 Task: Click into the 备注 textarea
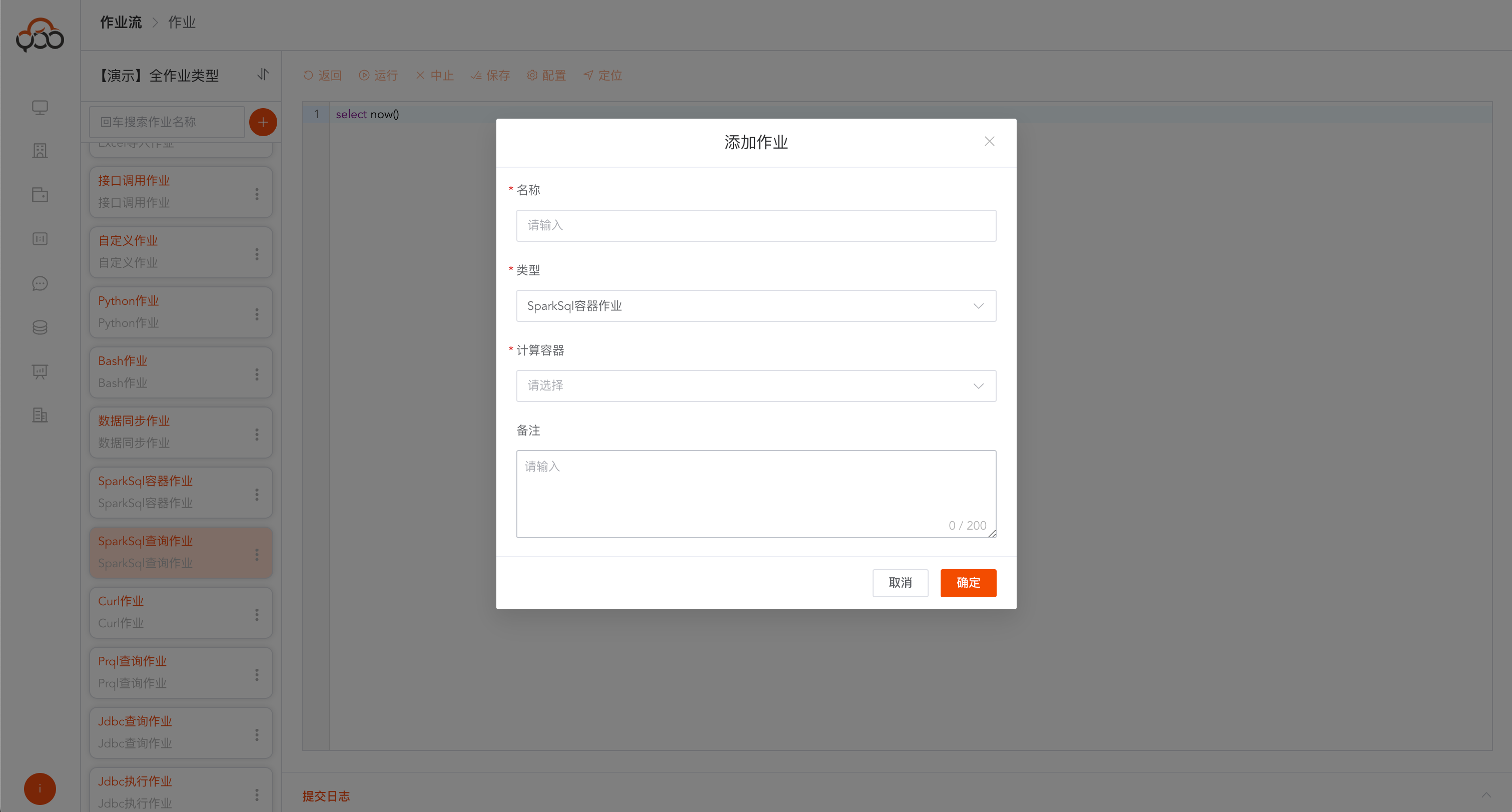tap(755, 493)
